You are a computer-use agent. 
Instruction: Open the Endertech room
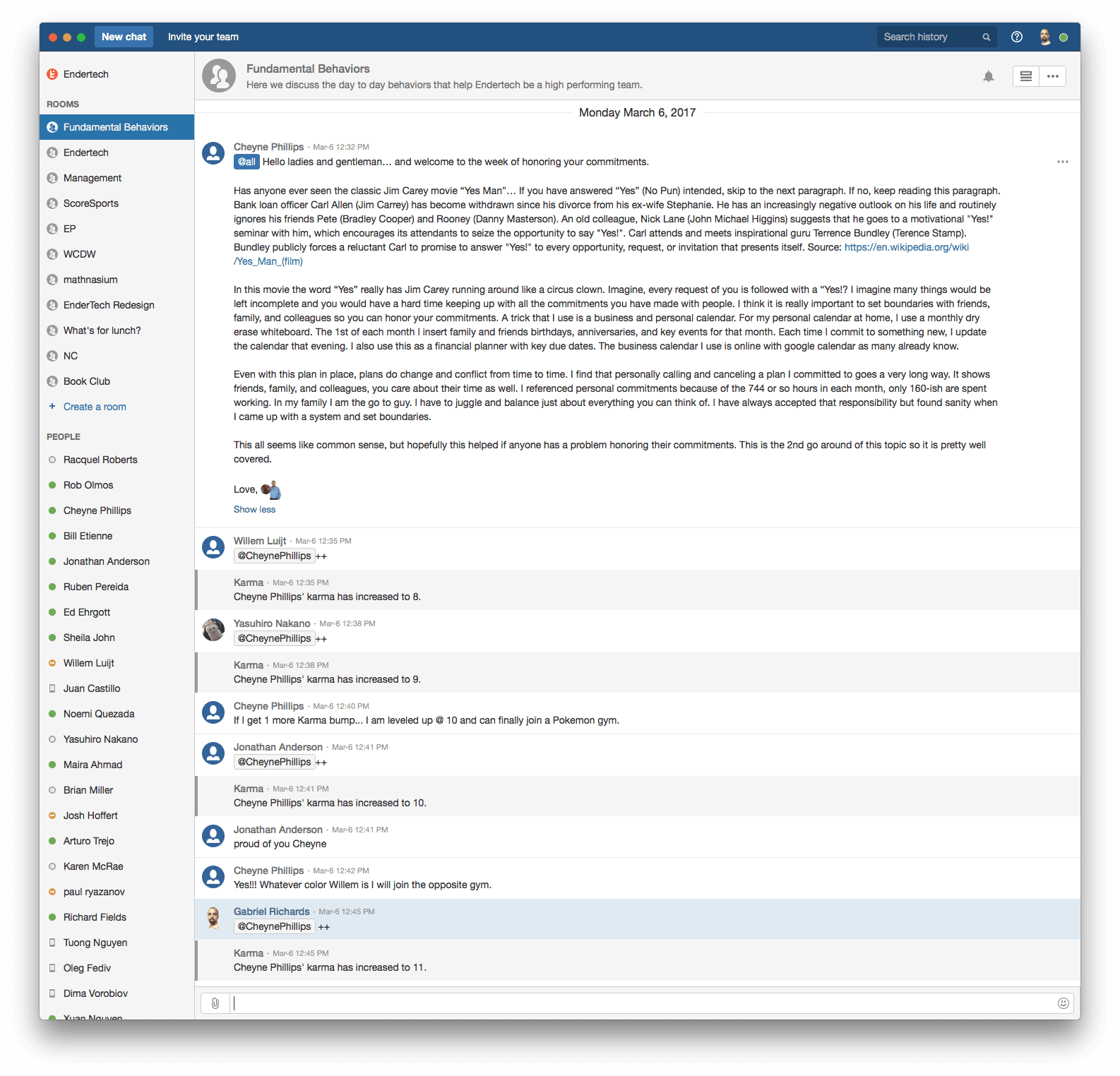(x=117, y=153)
